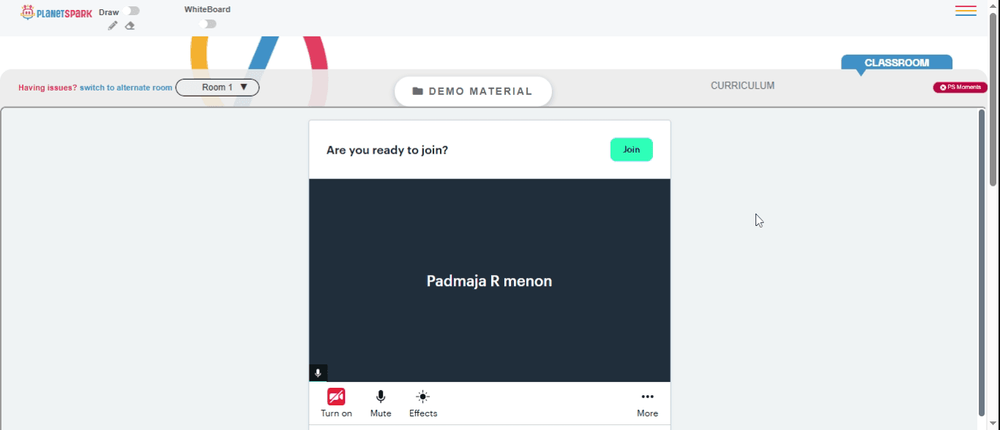Click the Join button
Viewport: 1000px width, 430px height.
pyautogui.click(x=631, y=149)
